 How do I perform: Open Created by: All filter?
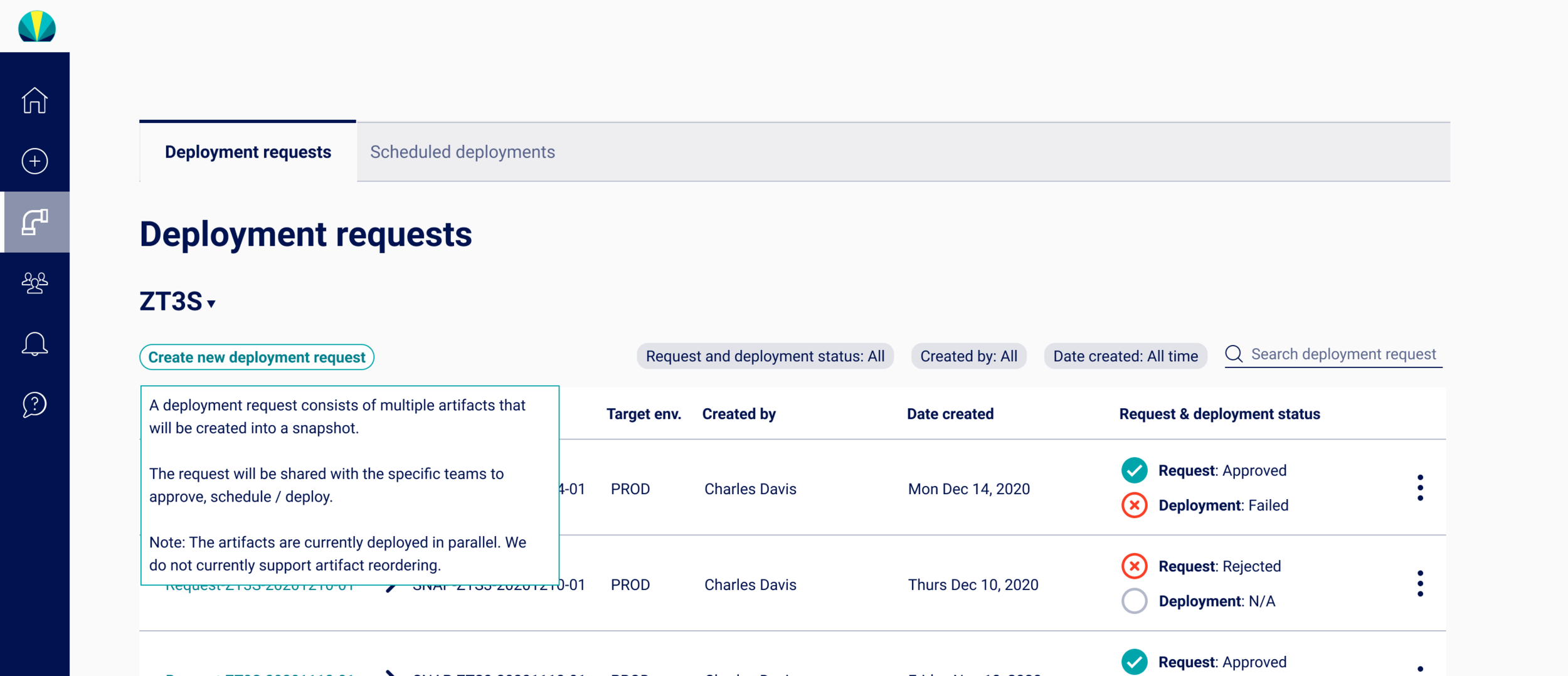click(x=968, y=356)
